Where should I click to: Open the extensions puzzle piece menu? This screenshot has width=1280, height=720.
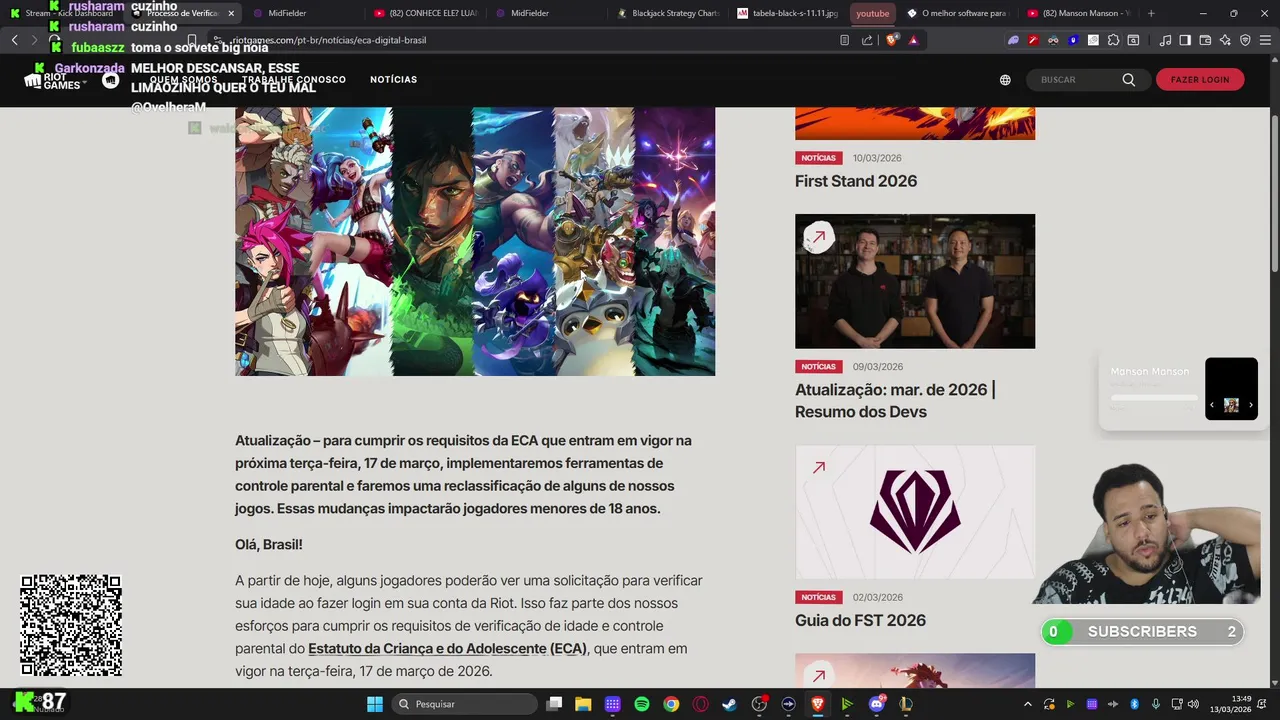(x=1113, y=40)
